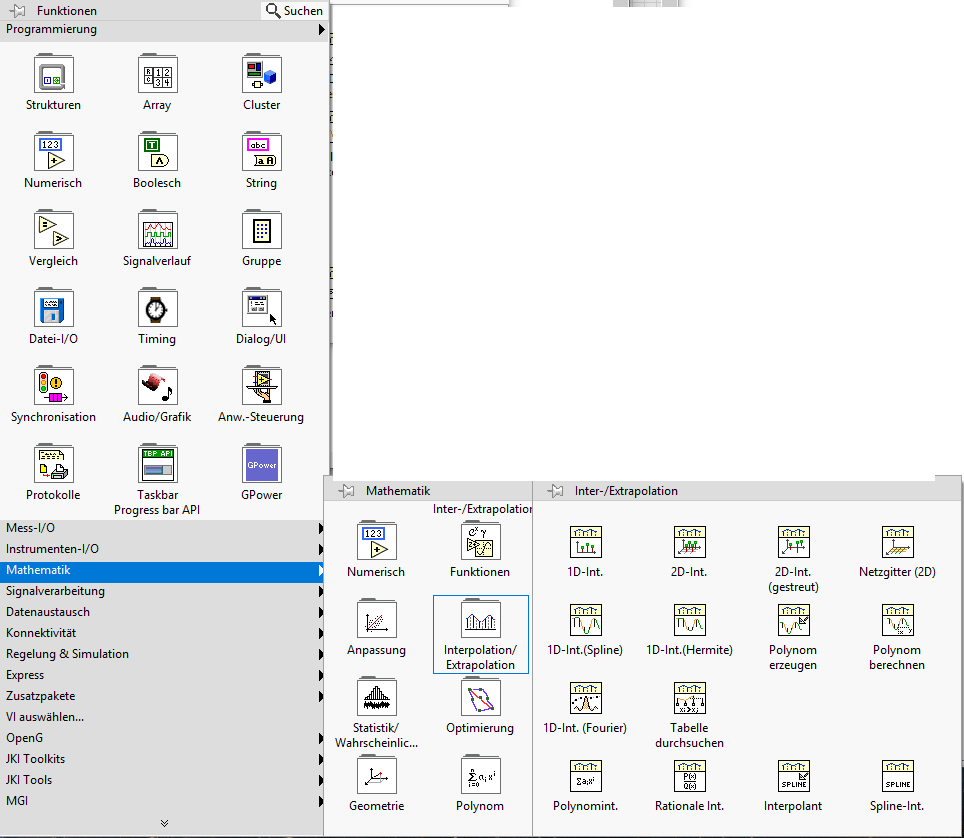The width and height of the screenshot is (964, 838).
Task: Open the Boolesch palette
Action: (157, 152)
